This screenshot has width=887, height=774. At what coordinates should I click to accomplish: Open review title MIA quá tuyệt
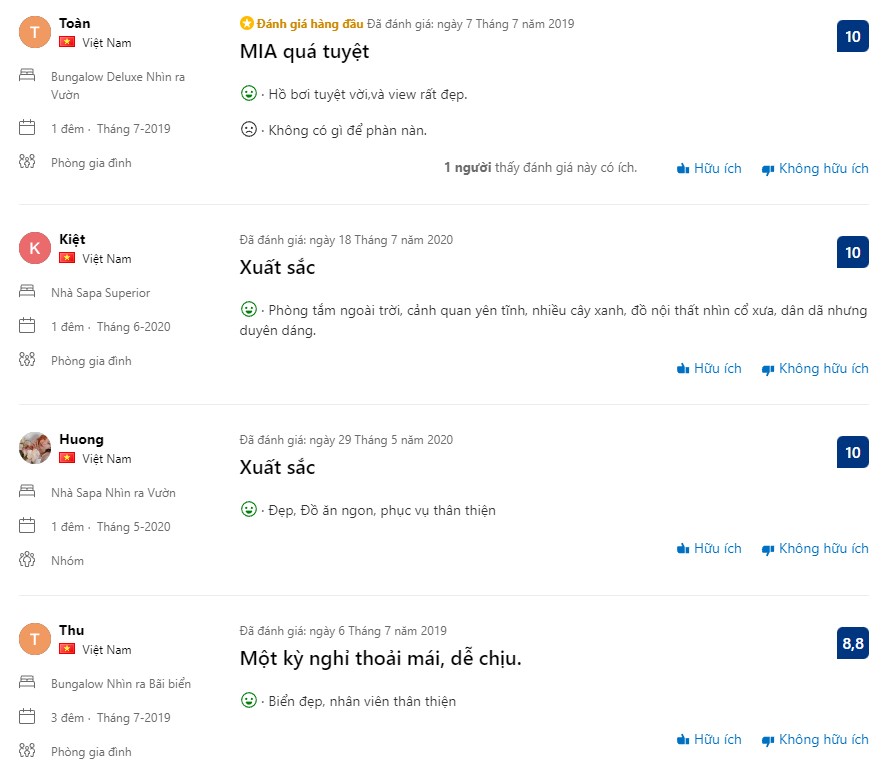point(304,51)
